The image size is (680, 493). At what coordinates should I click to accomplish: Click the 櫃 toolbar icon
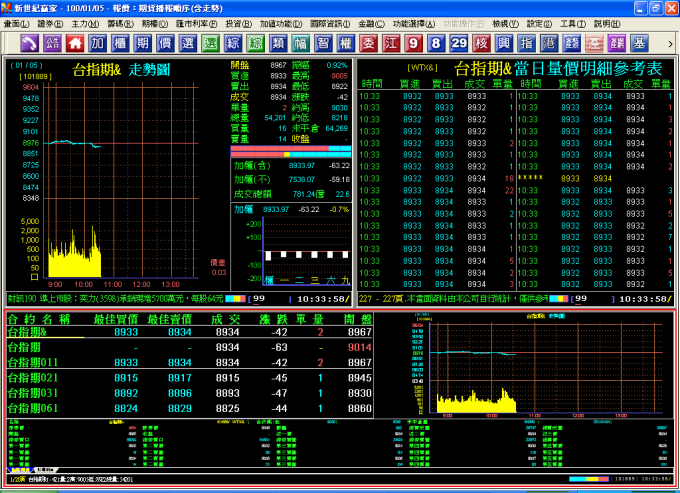(x=120, y=43)
